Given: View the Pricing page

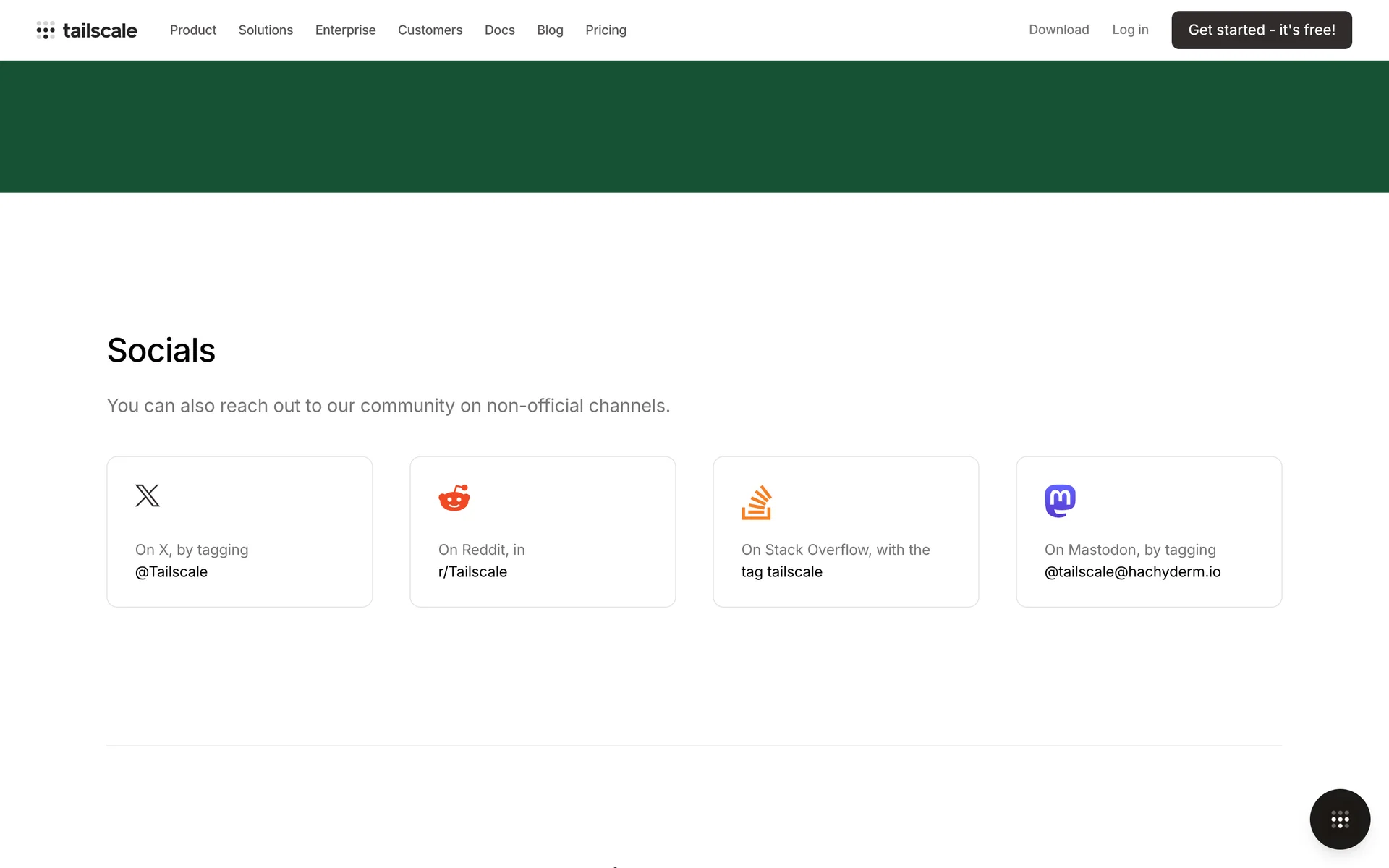Looking at the screenshot, I should [x=606, y=30].
